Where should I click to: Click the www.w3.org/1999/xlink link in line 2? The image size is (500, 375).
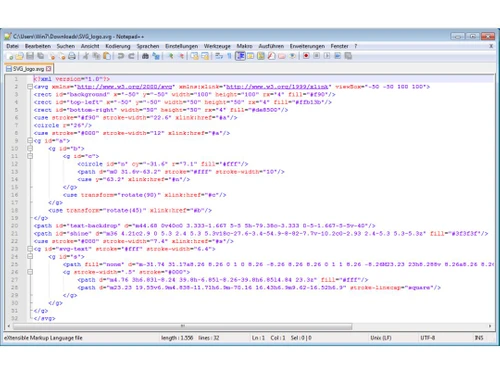pyautogui.click(x=277, y=87)
